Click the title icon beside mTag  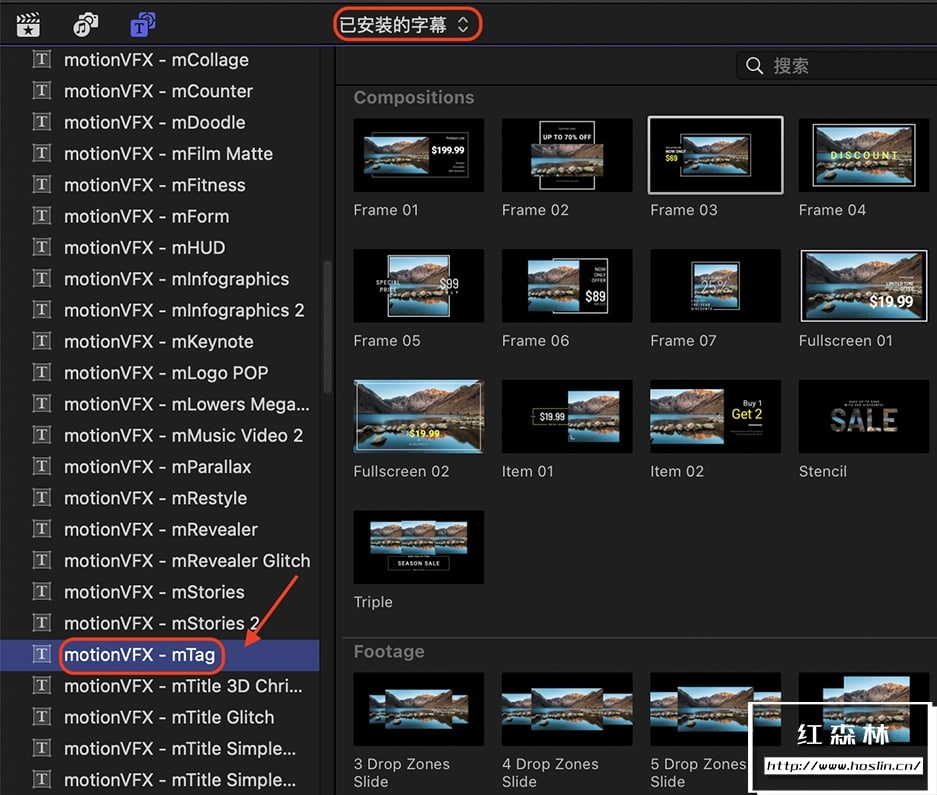click(x=41, y=654)
